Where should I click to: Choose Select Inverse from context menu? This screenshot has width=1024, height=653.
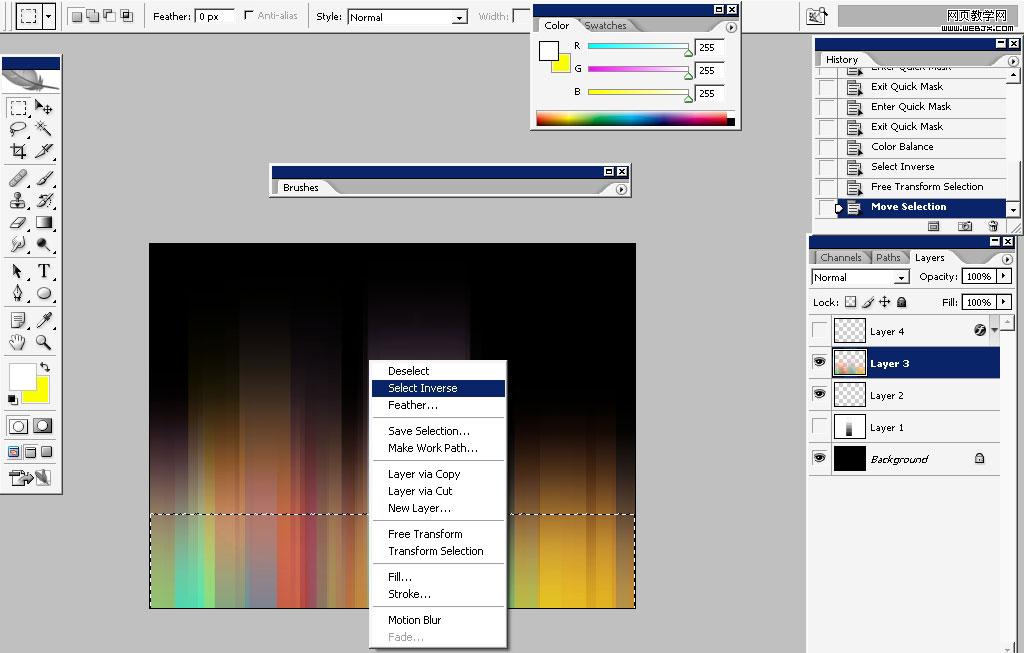(x=423, y=388)
